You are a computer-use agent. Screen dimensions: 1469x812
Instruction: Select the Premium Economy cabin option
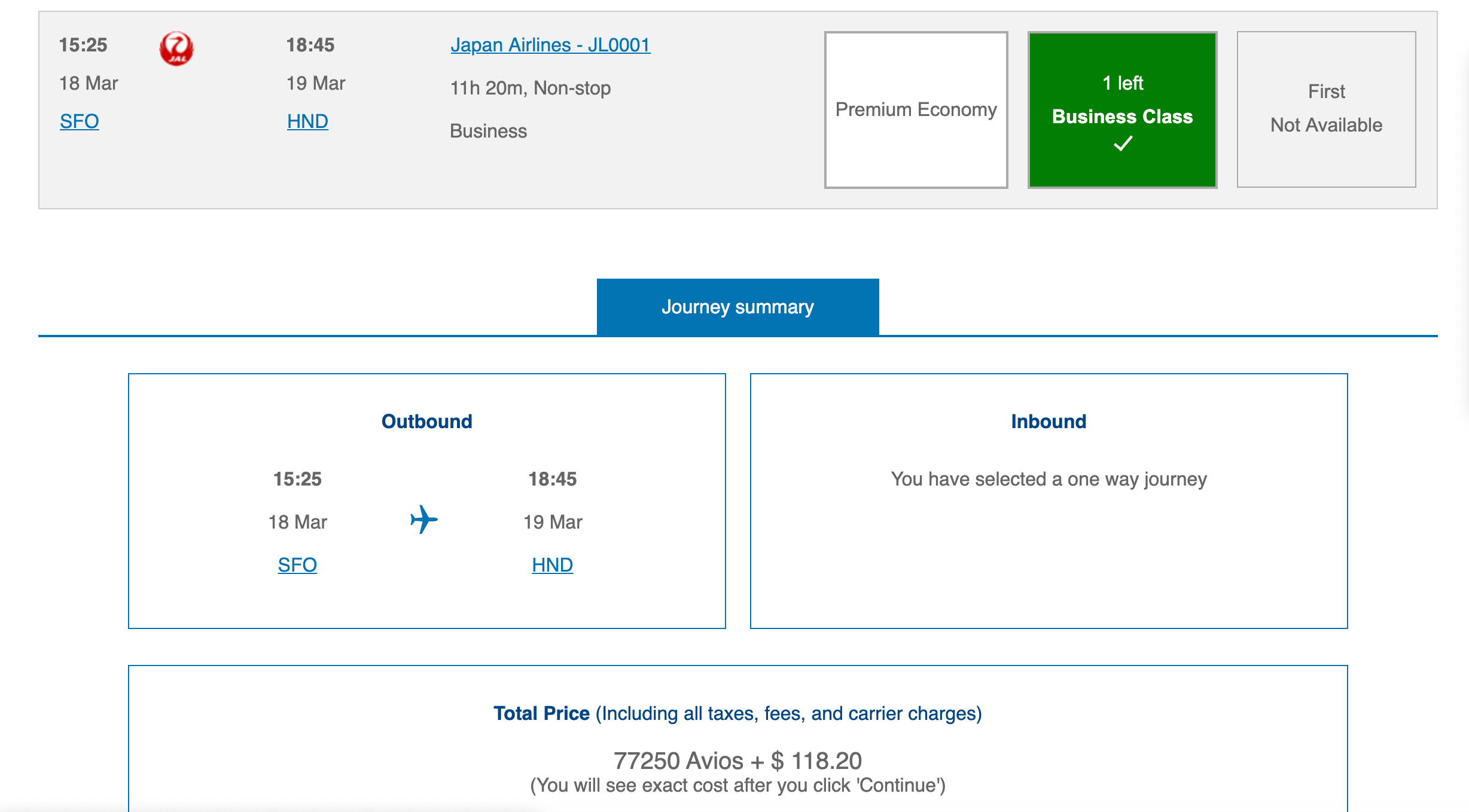(x=916, y=109)
